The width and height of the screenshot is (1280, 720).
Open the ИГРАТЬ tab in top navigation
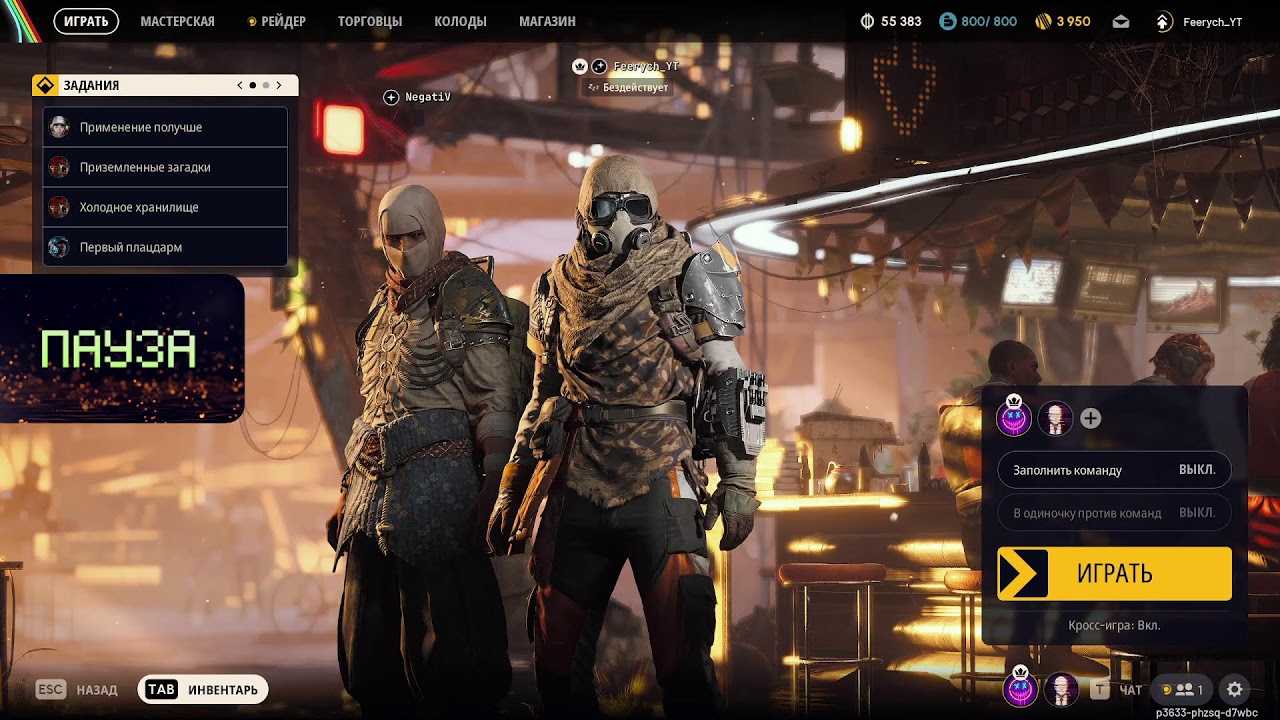tap(86, 21)
